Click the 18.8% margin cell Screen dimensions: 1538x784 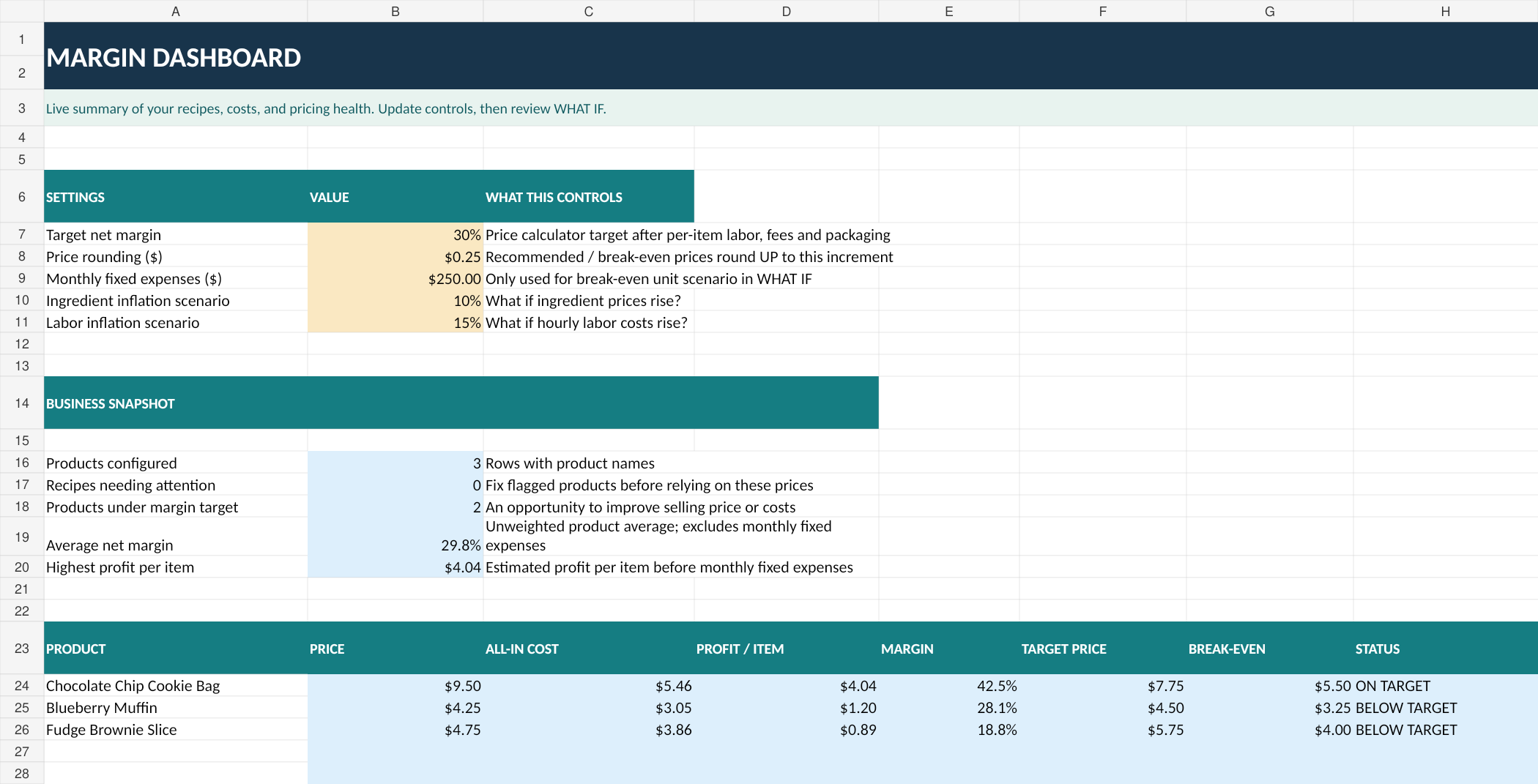click(949, 729)
